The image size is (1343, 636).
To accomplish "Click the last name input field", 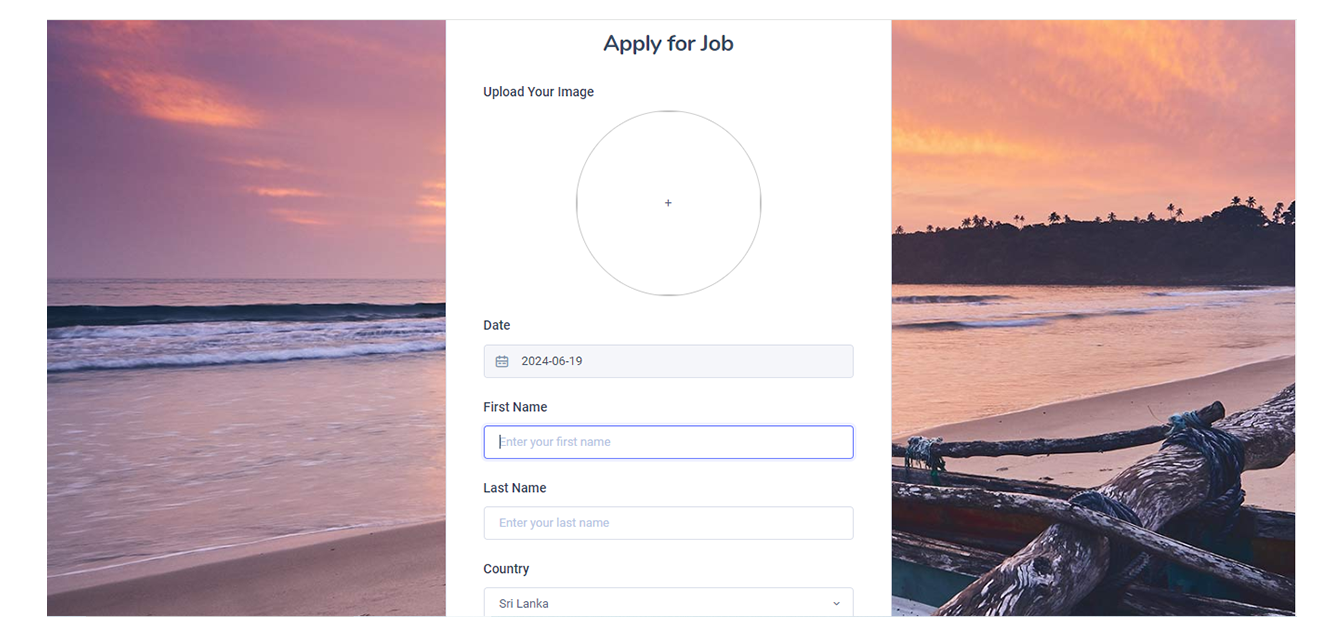I will tap(668, 523).
